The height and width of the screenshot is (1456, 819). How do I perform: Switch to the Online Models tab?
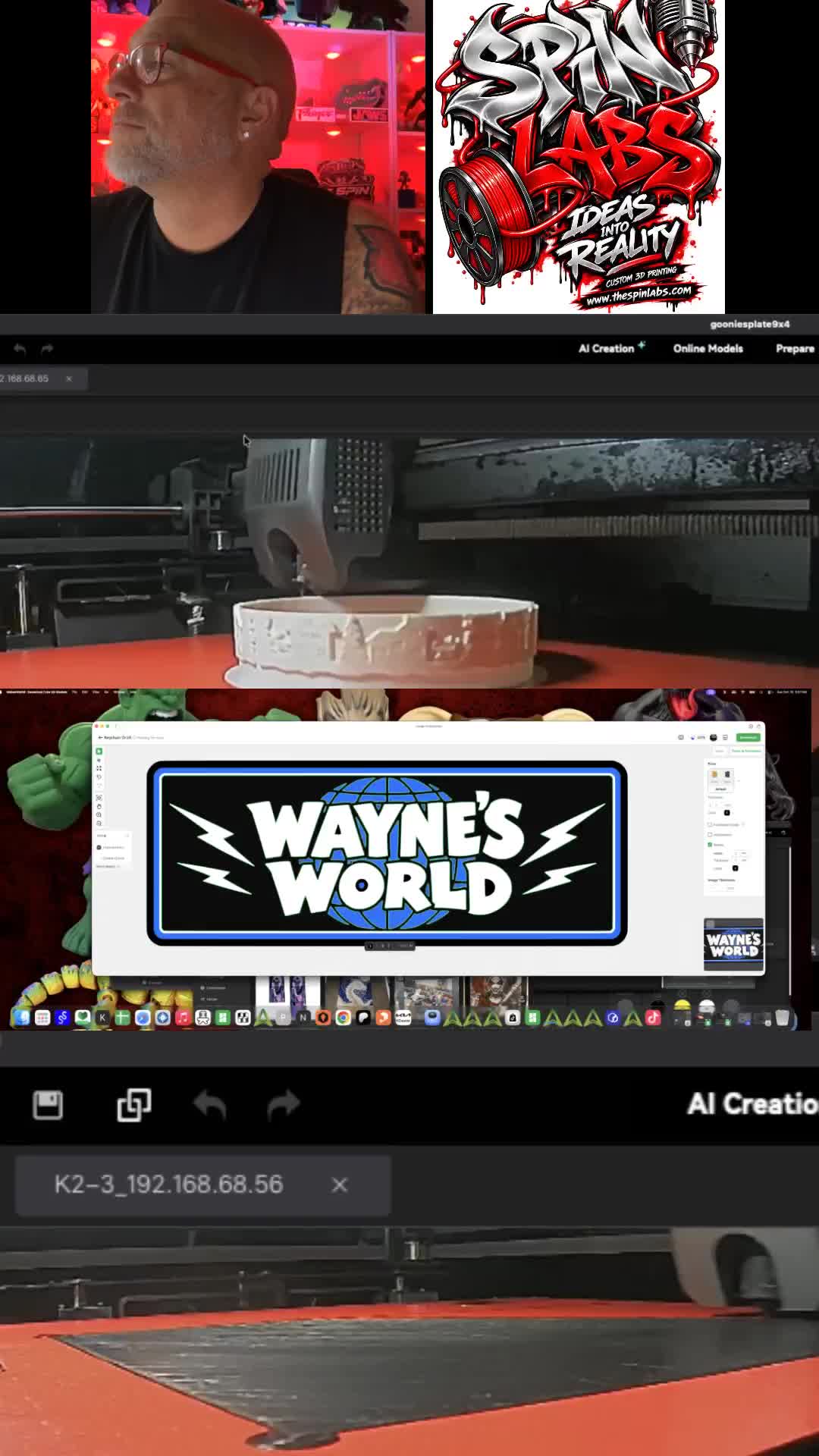pos(708,348)
